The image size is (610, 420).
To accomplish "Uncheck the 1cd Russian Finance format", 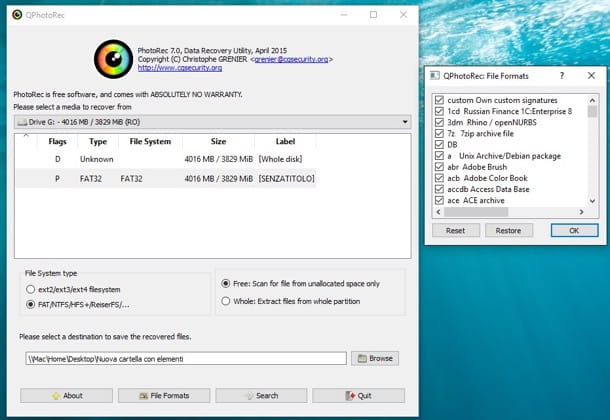I will 439,111.
